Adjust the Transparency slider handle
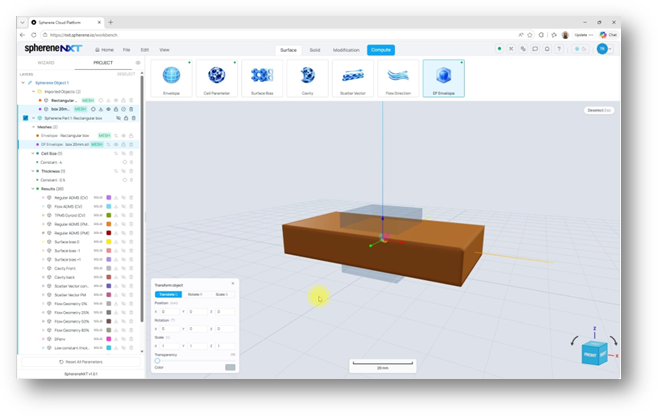This screenshot has width=658, height=416. pyautogui.click(x=157, y=361)
